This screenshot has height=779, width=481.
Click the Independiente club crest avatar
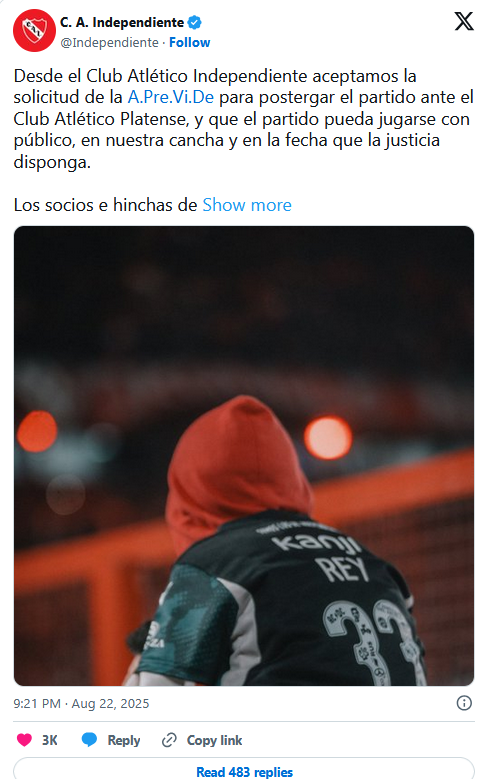tap(34, 30)
